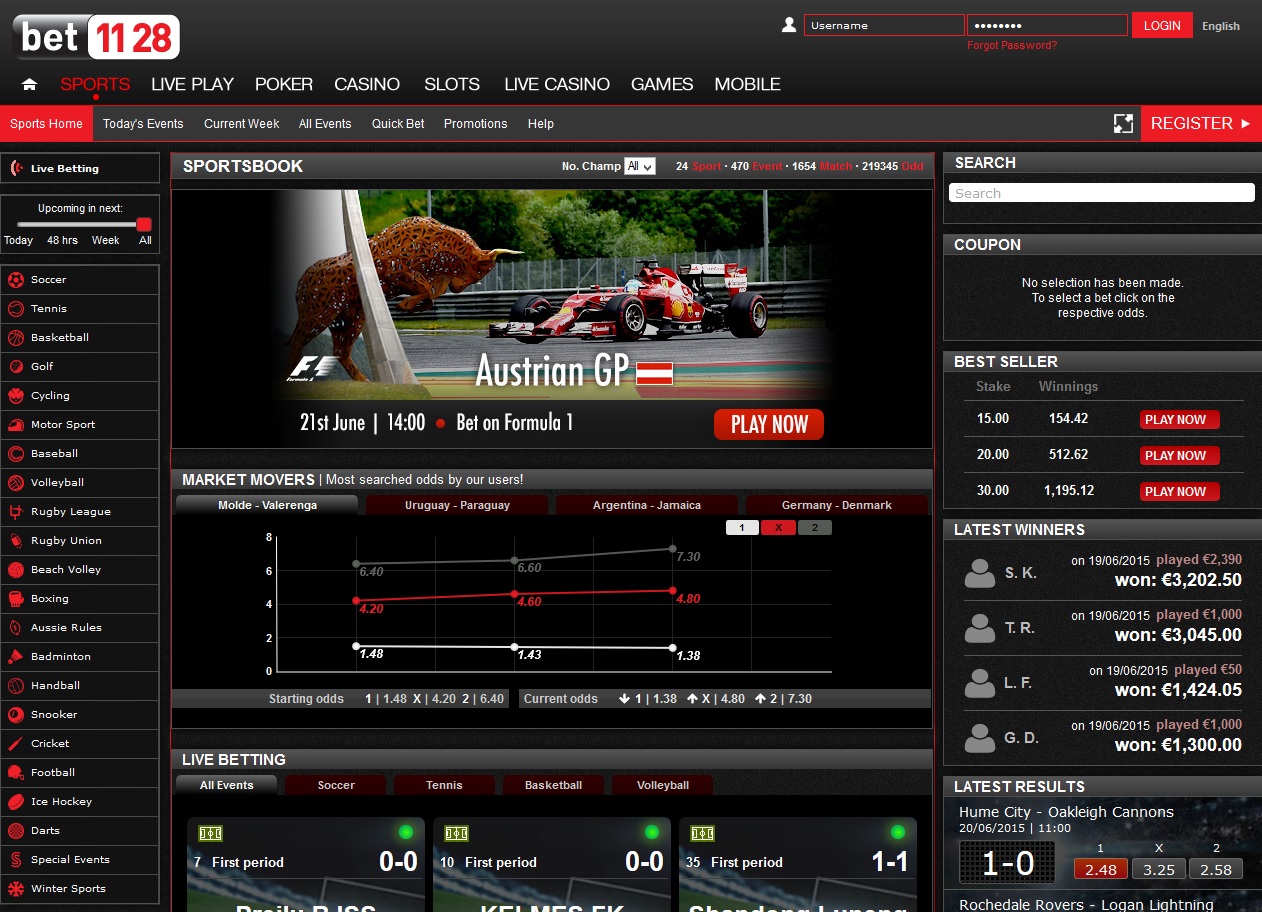Switch to Uruguay - Paraguay market tab
The image size is (1262, 912).
(x=457, y=505)
